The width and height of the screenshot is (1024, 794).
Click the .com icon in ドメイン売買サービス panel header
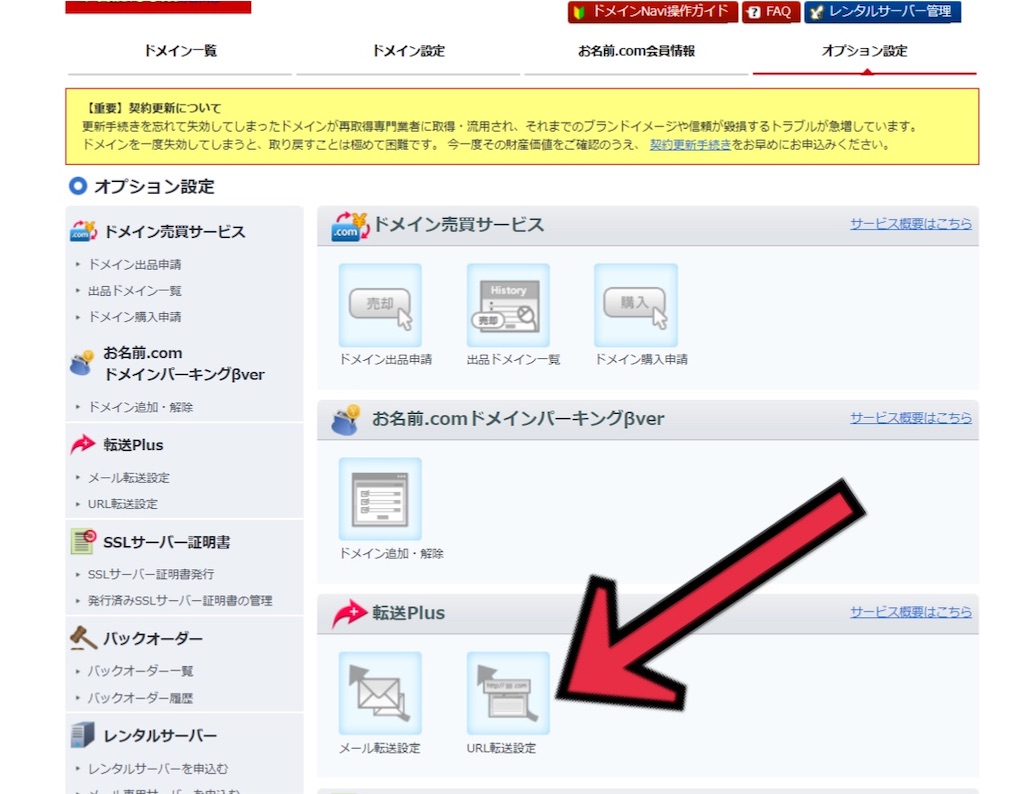click(x=350, y=226)
